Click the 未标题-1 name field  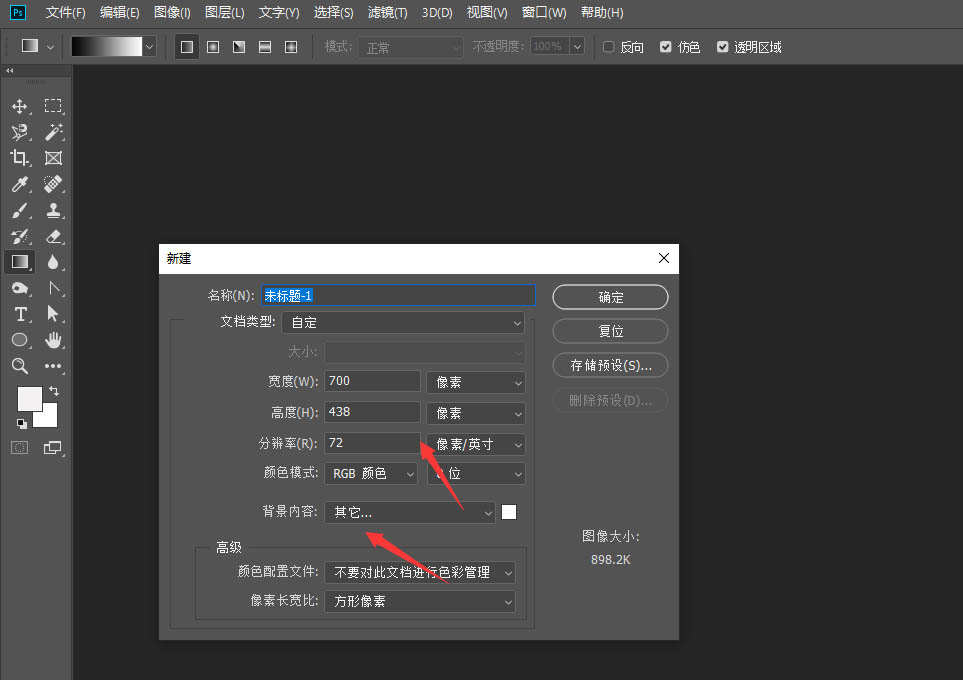(x=398, y=294)
